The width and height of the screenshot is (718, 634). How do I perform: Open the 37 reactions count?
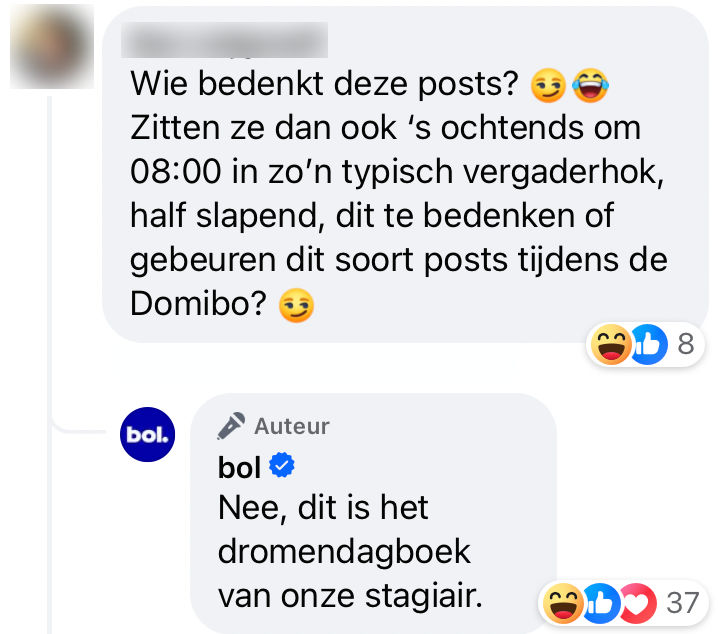pos(682,602)
